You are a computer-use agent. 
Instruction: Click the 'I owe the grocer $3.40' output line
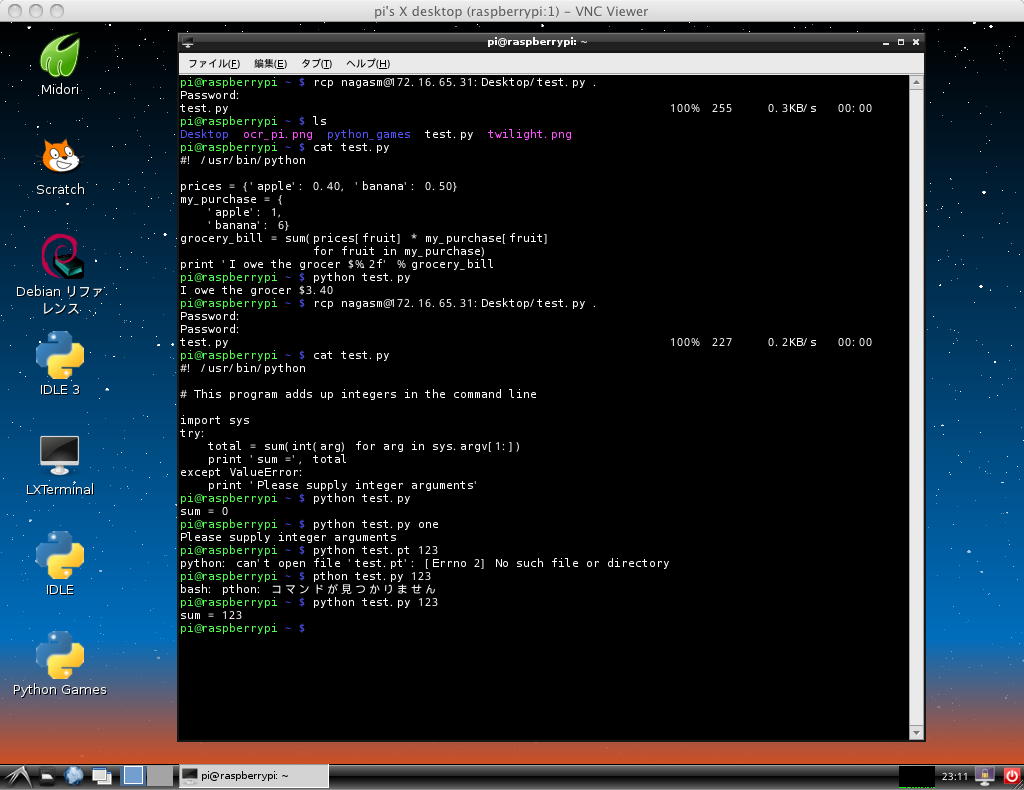tap(257, 290)
